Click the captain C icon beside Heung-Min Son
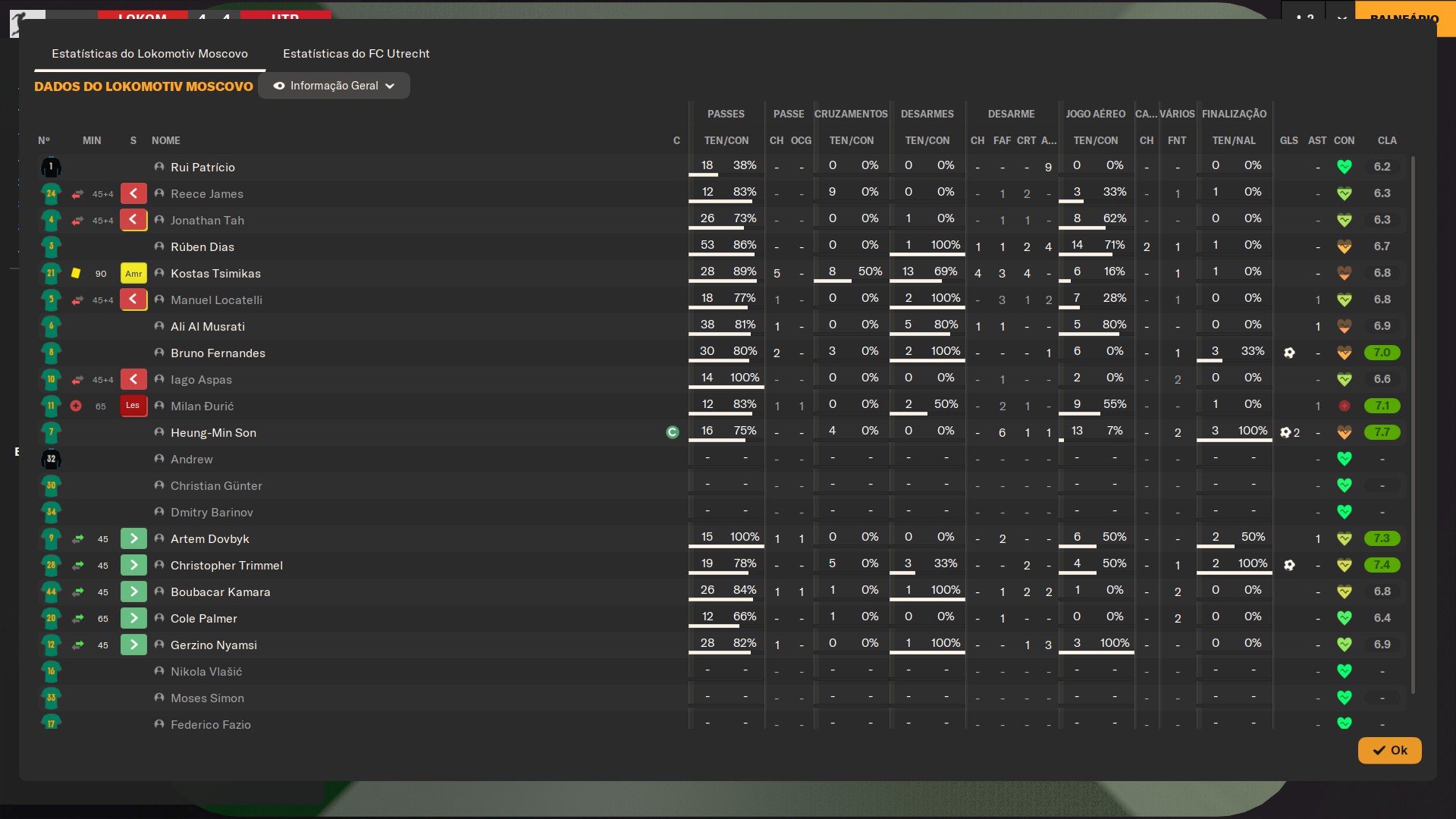Screen dimensions: 1456x819 (673, 432)
